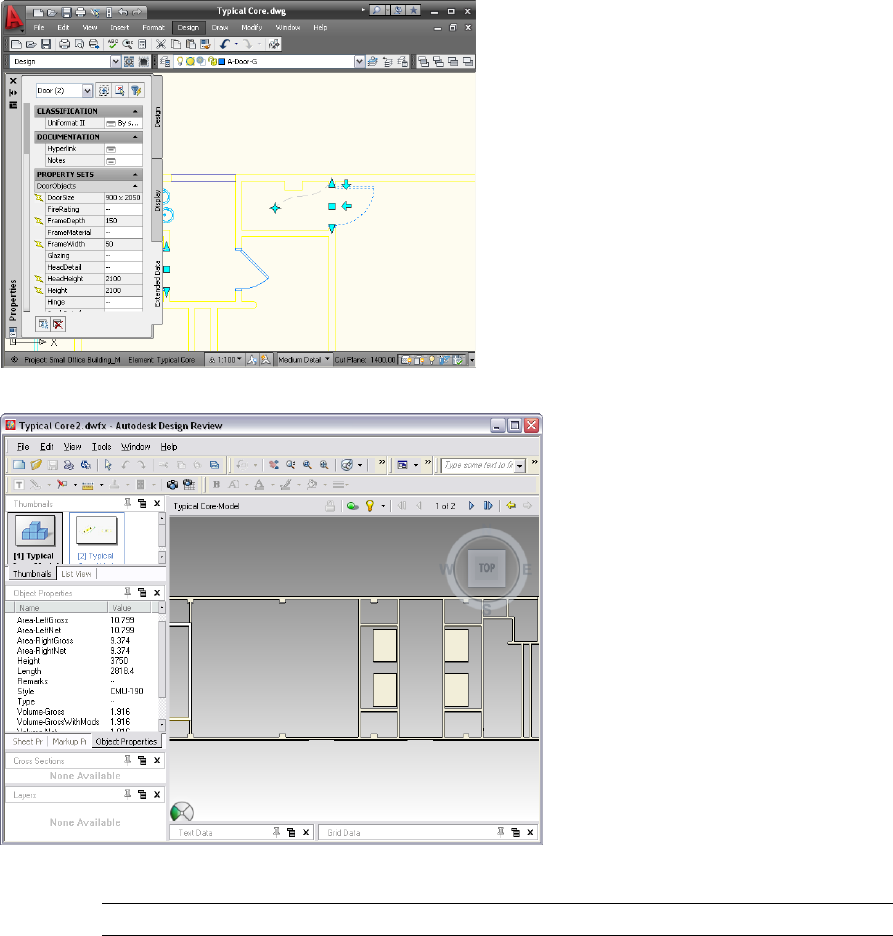
Task: Open Design Review search text dropdown arrow
Action: pyautogui.click(x=520, y=466)
